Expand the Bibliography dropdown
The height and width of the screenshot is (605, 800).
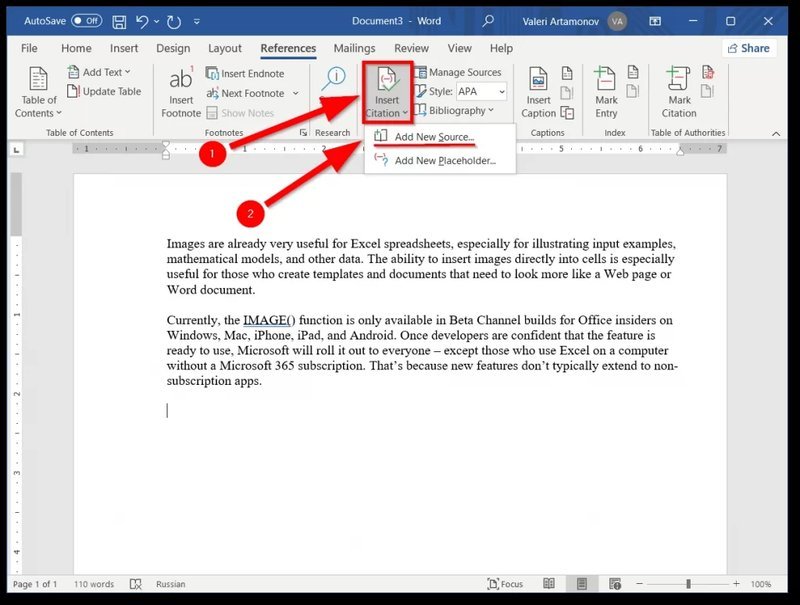coord(454,110)
